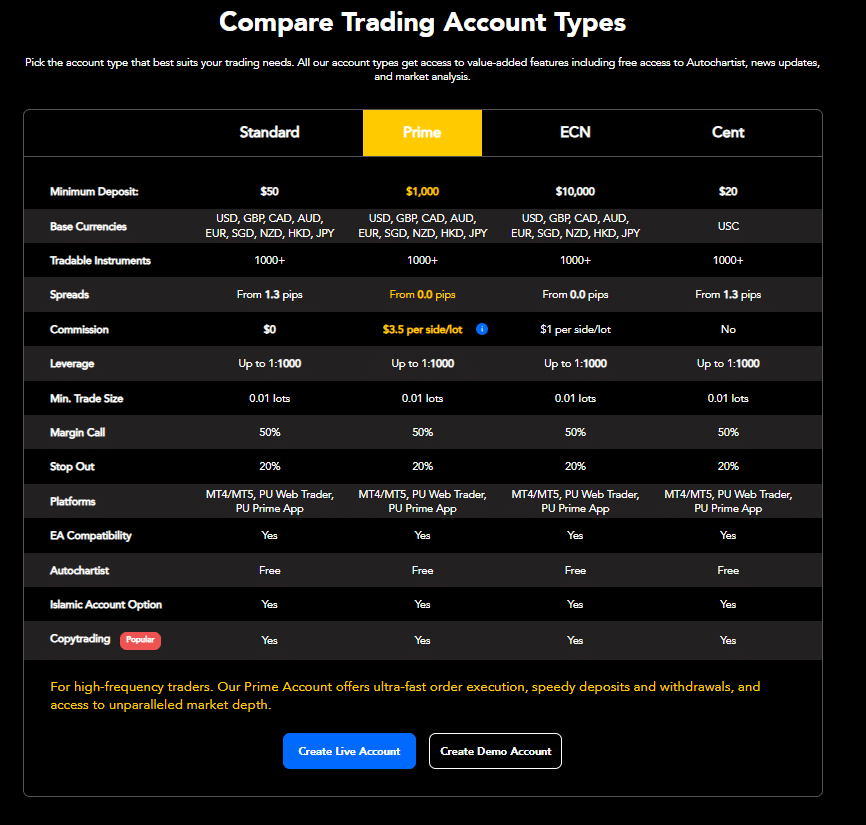Screen dimensions: 866x825
Task: Click Up to 1:1000 leverage under Standard
Action: coord(270,363)
